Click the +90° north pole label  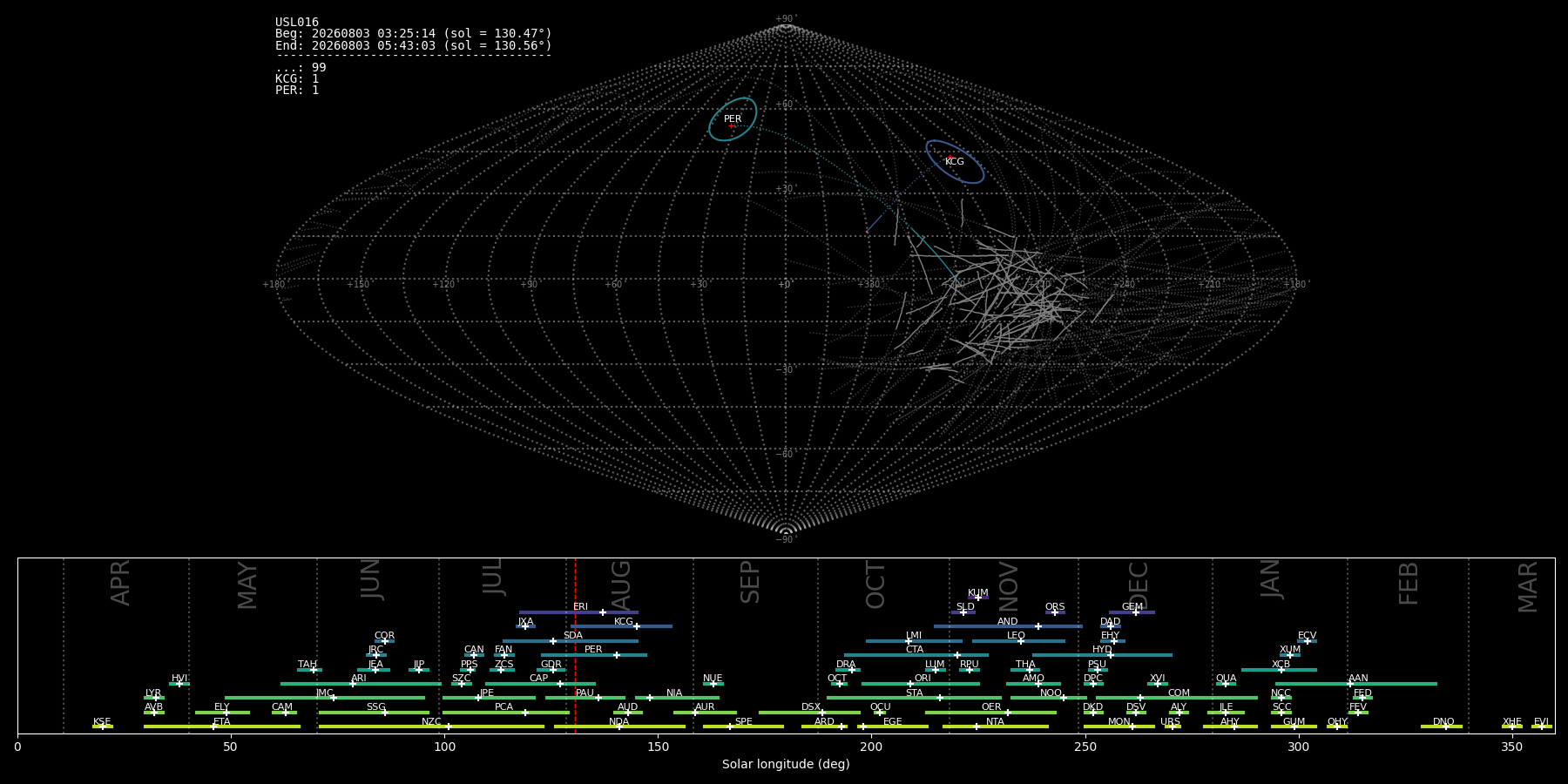tap(786, 19)
